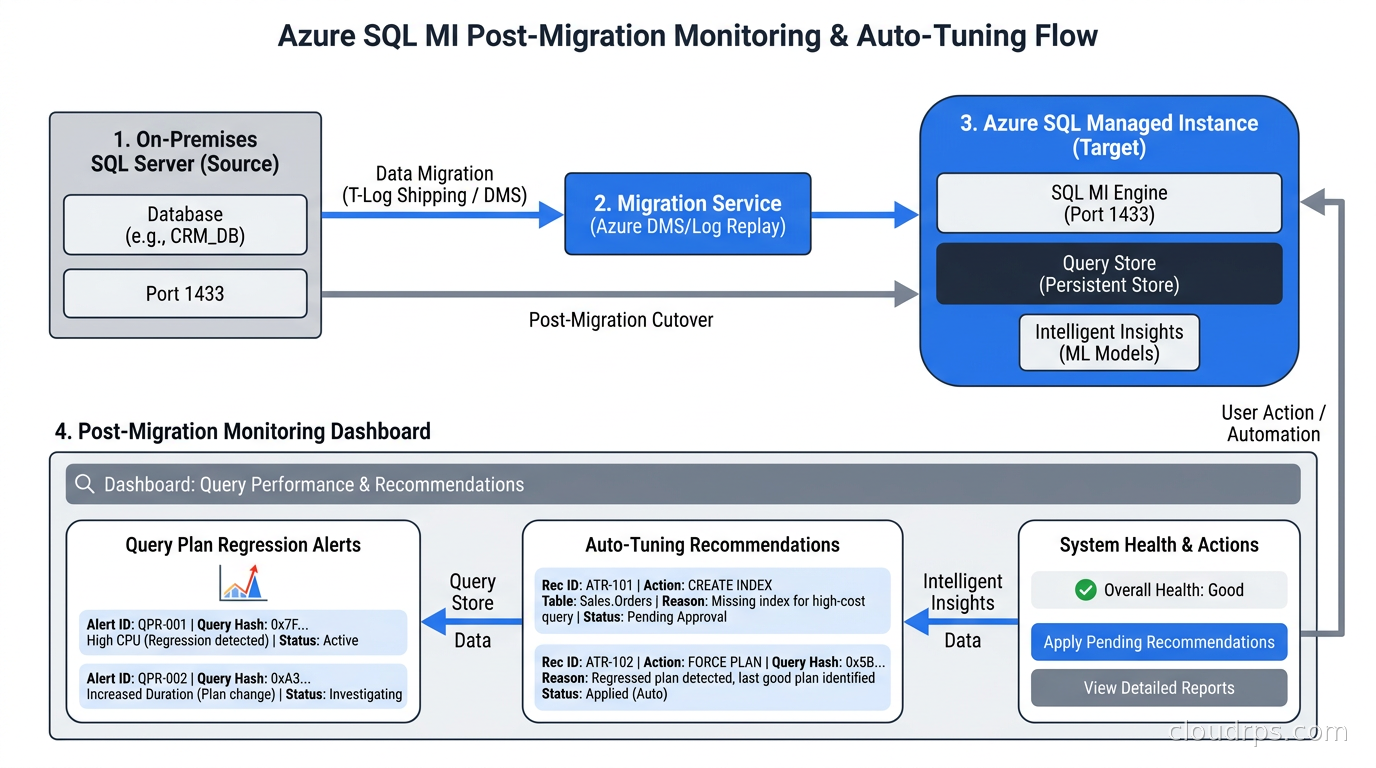Screen dimensions: 1376x768
Task: Click Auto-Tuning Recommendations heading
Action: (x=712, y=545)
